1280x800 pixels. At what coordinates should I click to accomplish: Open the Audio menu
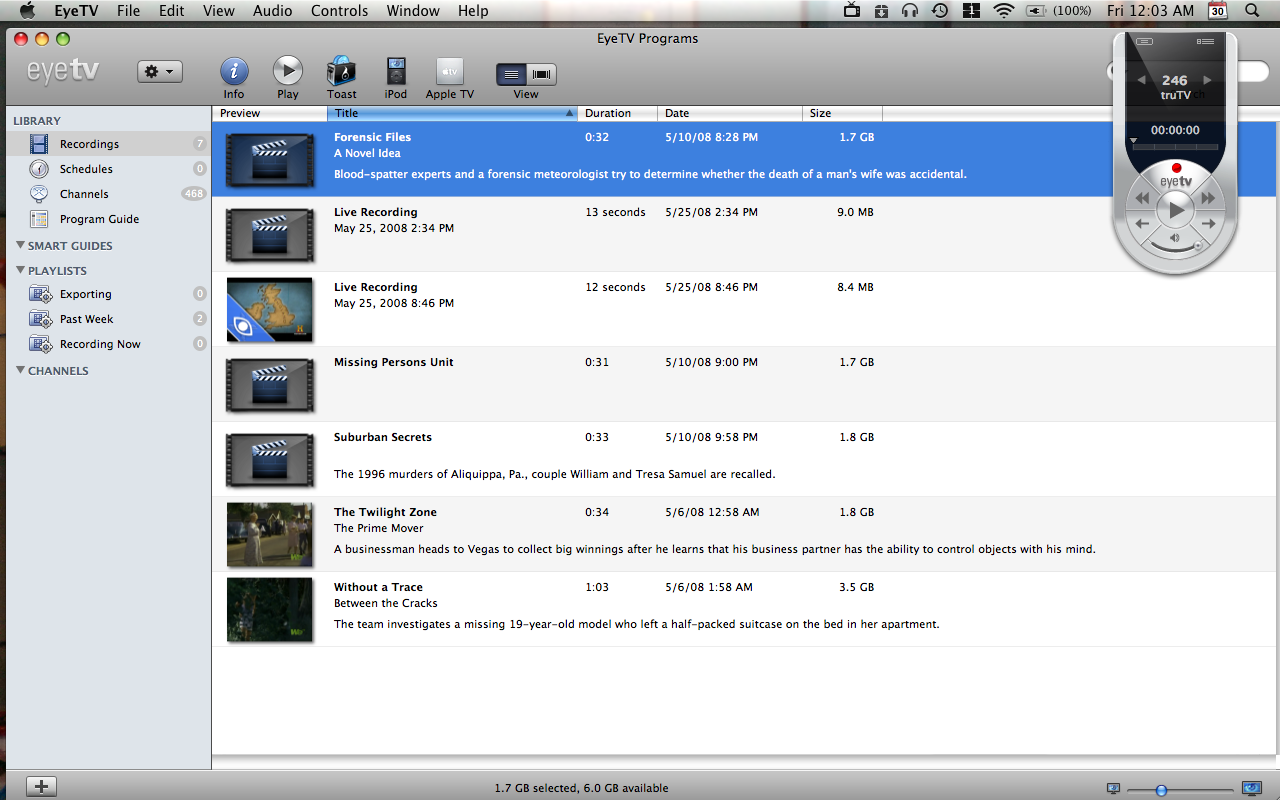(x=272, y=11)
